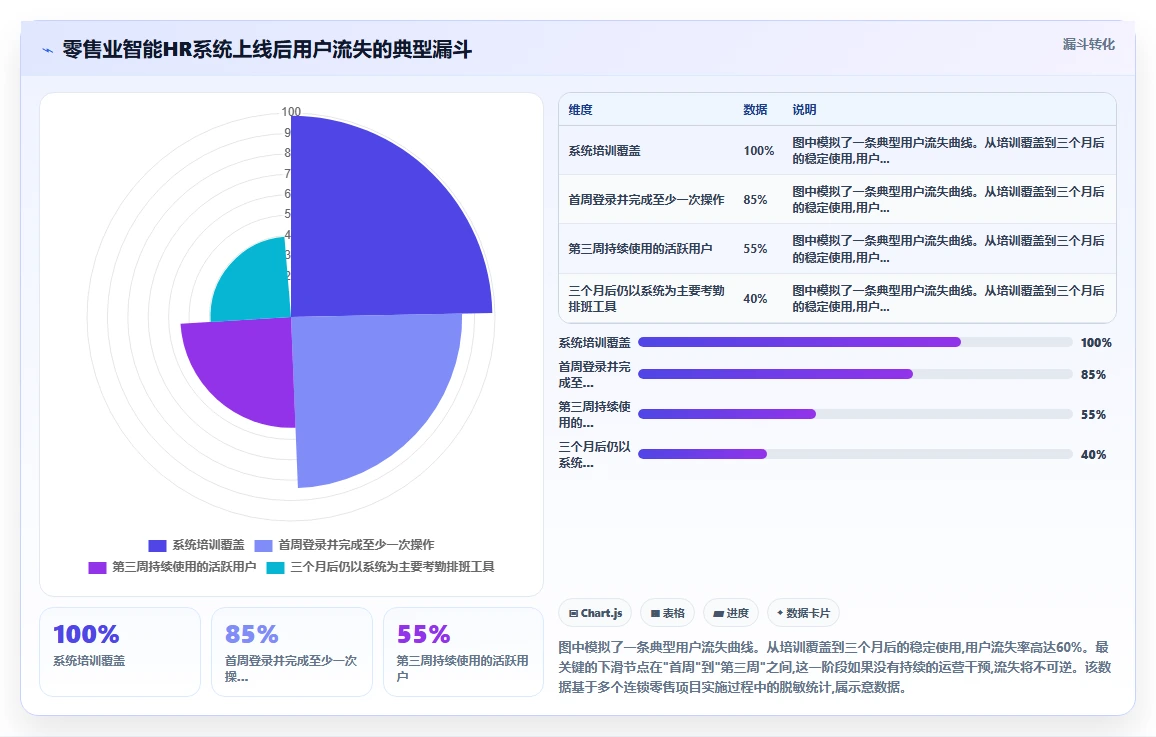Click the 数据 column header
This screenshot has width=1156, height=737.
pos(755,110)
